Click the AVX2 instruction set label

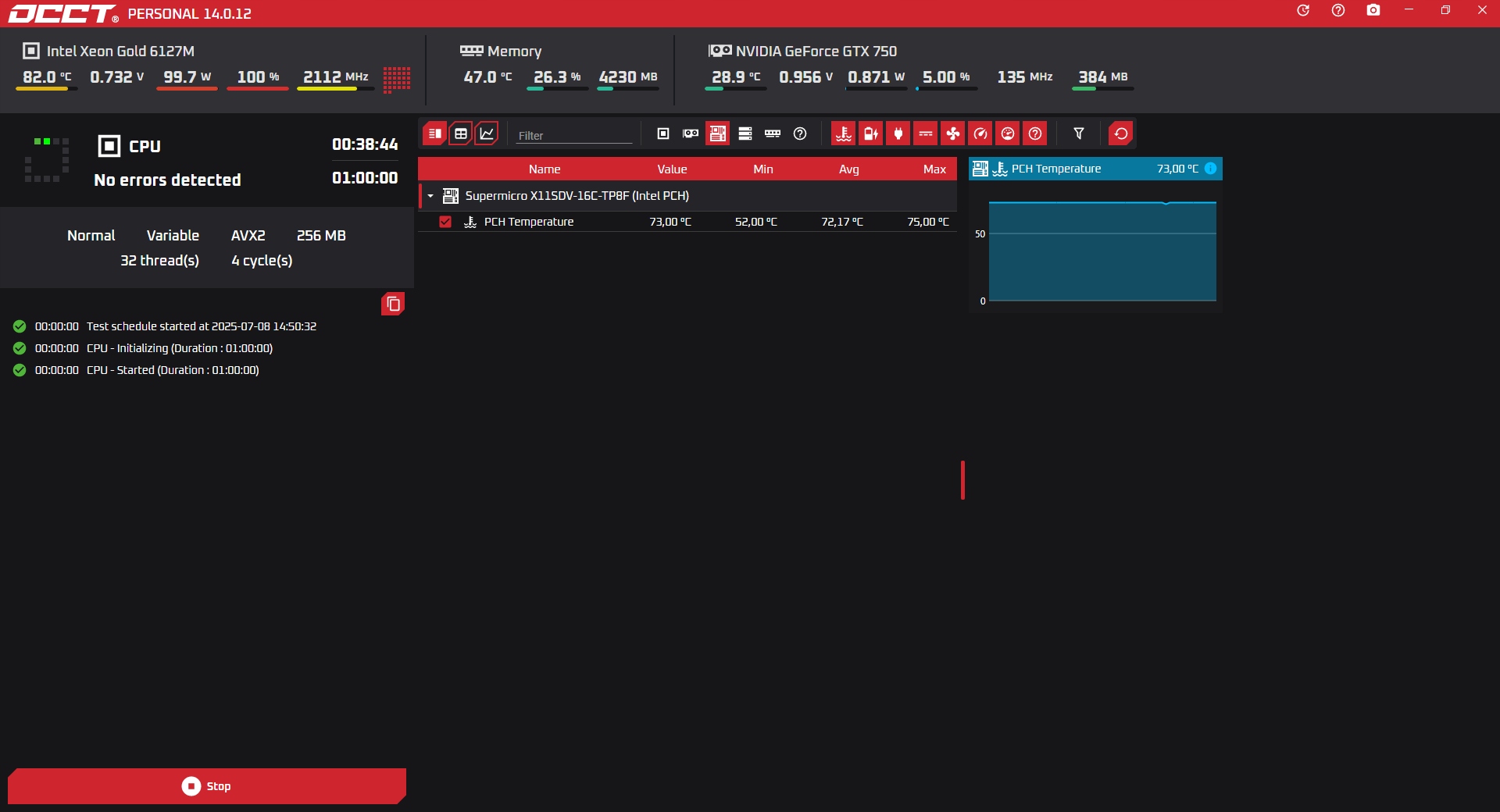click(248, 236)
